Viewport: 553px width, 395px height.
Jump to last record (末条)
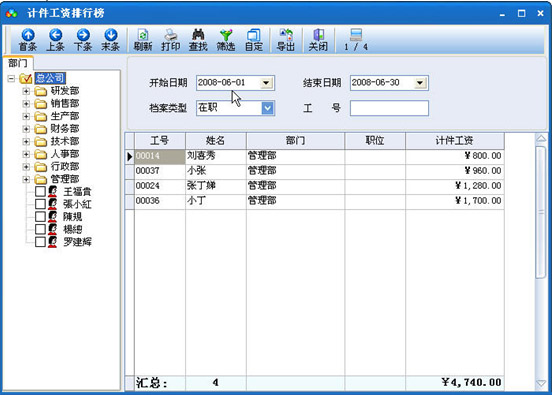click(x=110, y=40)
